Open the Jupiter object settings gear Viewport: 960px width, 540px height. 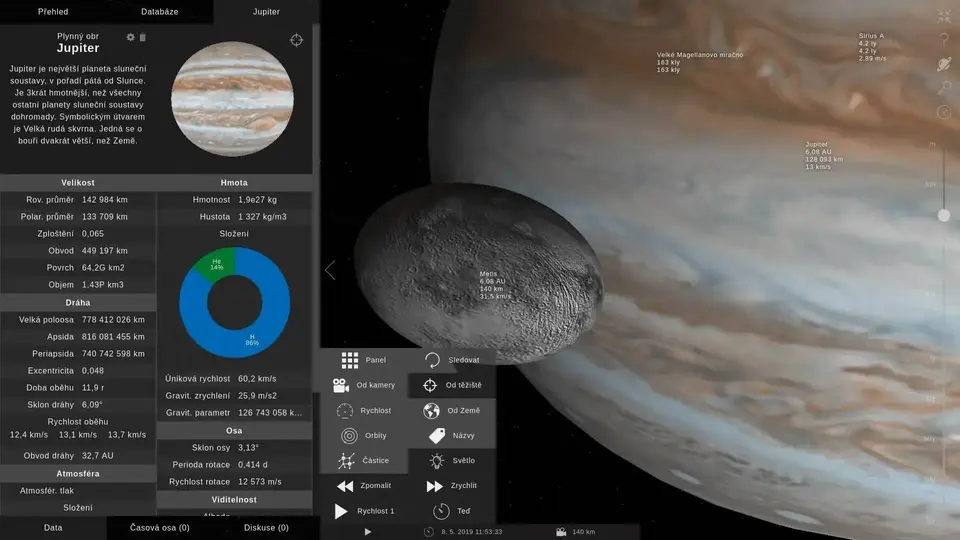point(130,37)
